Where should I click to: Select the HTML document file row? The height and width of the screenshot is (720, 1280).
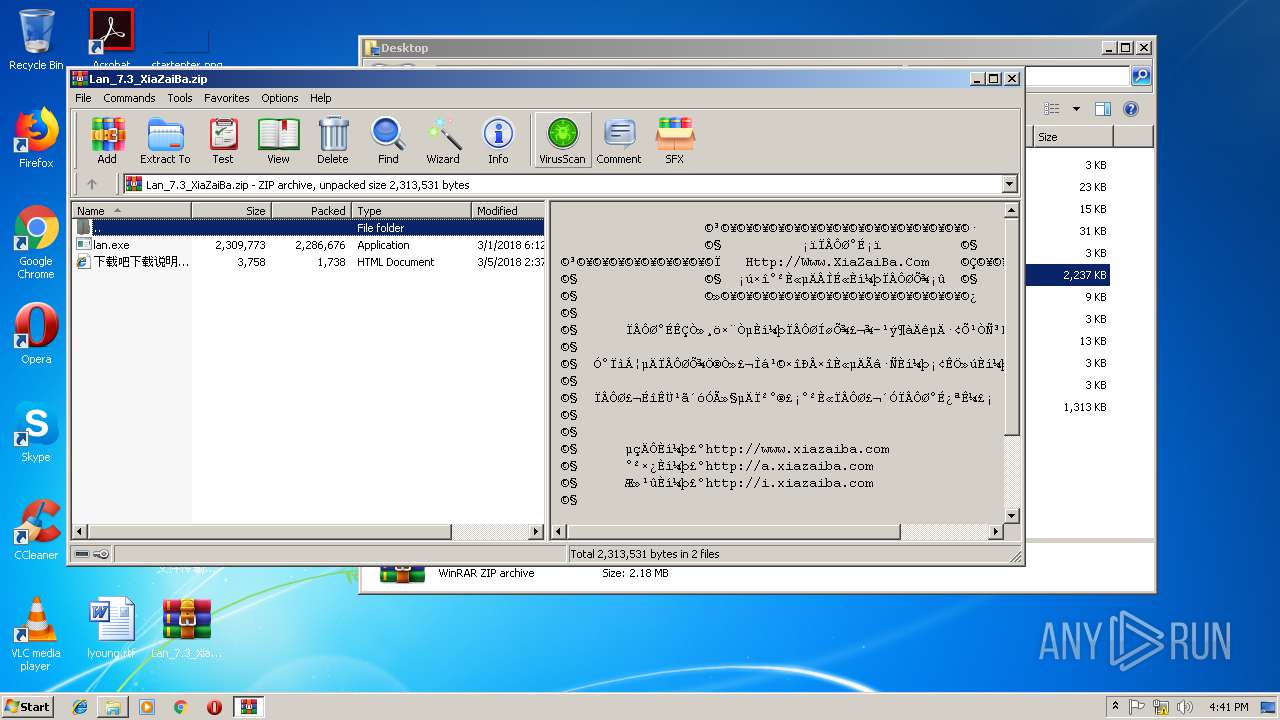(310, 262)
